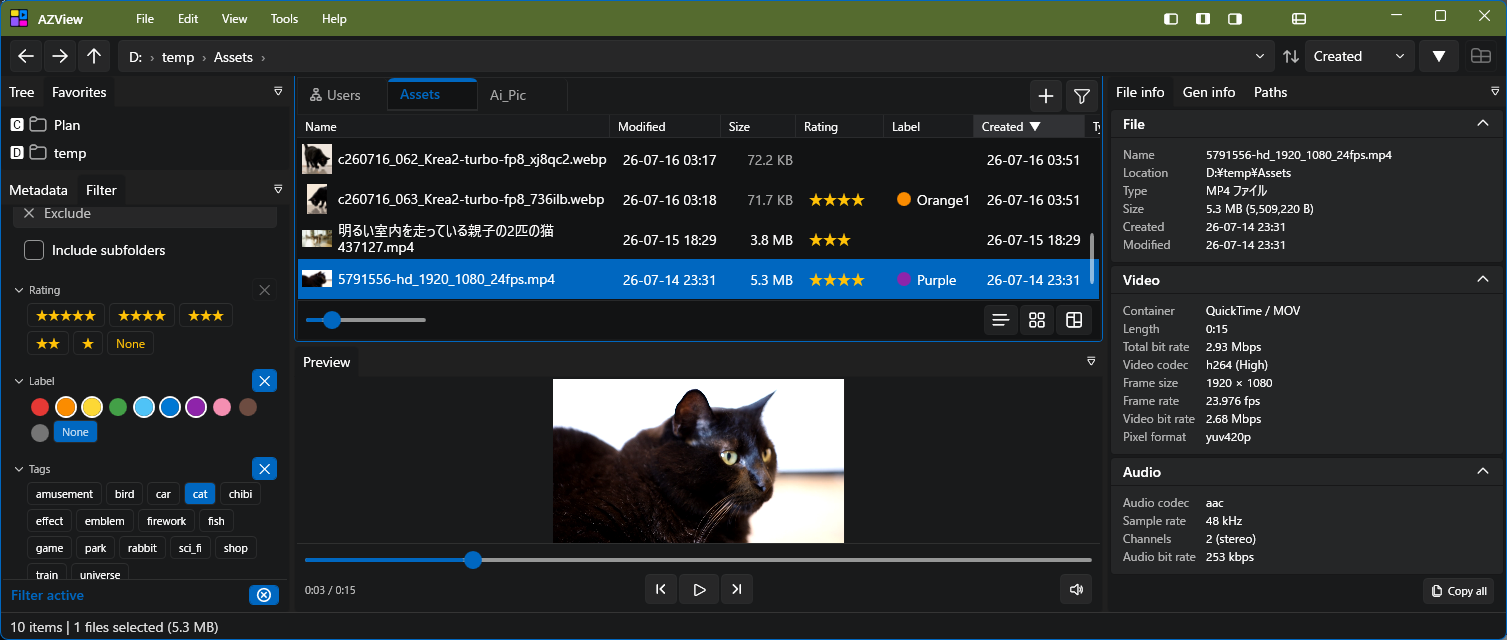Go back with the left arrow

(27, 57)
